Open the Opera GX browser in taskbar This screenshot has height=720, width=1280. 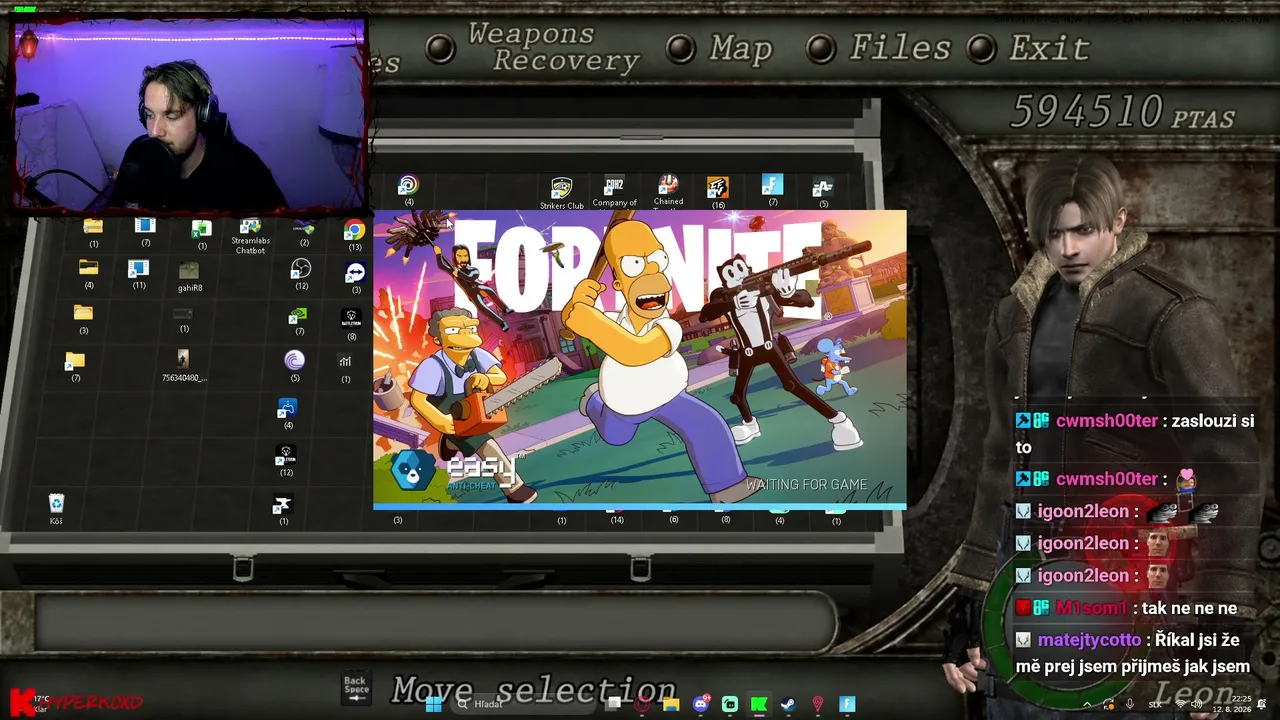pyautogui.click(x=642, y=704)
